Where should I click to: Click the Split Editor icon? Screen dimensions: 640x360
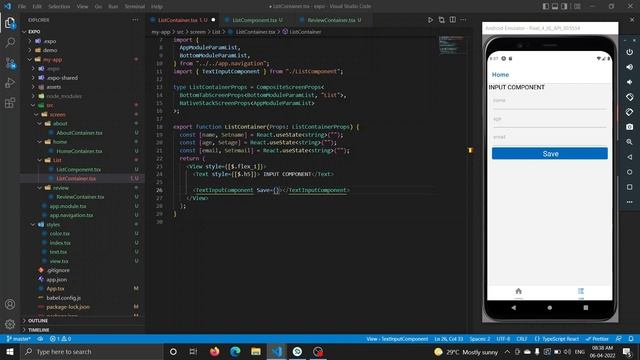click(453, 20)
